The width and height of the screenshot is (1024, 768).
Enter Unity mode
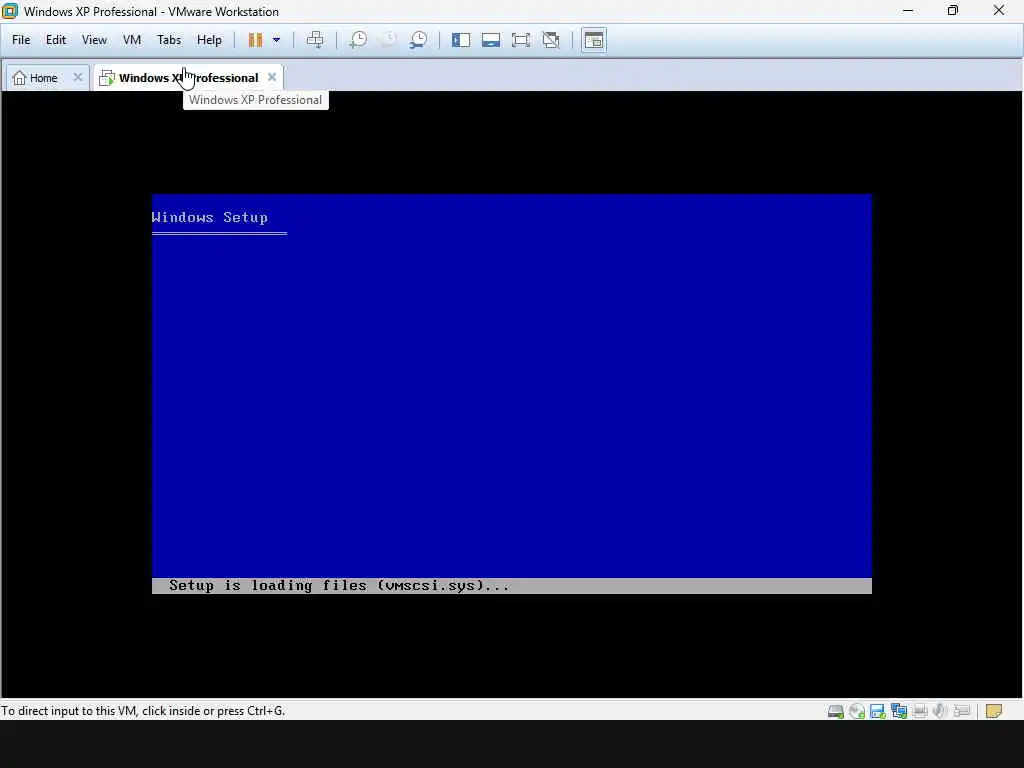coord(551,40)
